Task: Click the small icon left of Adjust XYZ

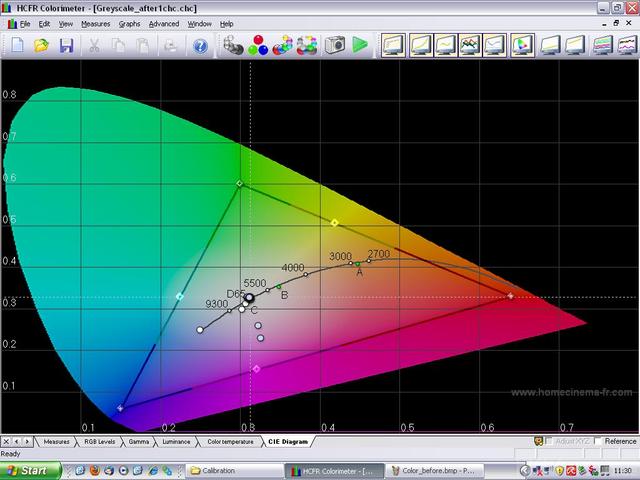Action: pos(538,441)
